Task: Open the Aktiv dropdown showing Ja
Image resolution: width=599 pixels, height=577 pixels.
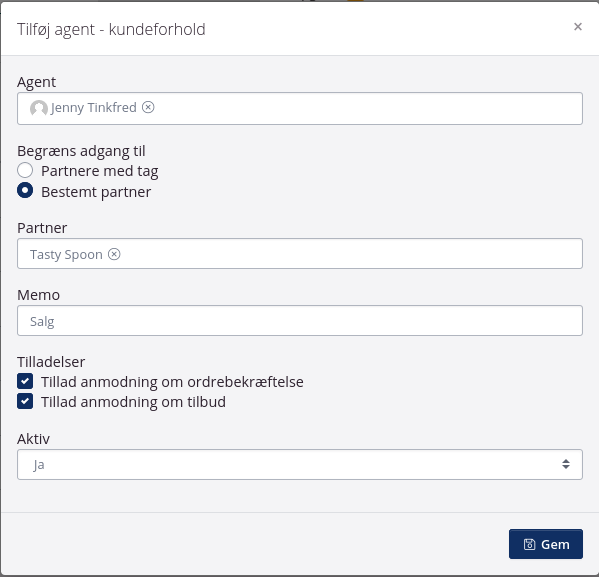Action: pyautogui.click(x=300, y=464)
